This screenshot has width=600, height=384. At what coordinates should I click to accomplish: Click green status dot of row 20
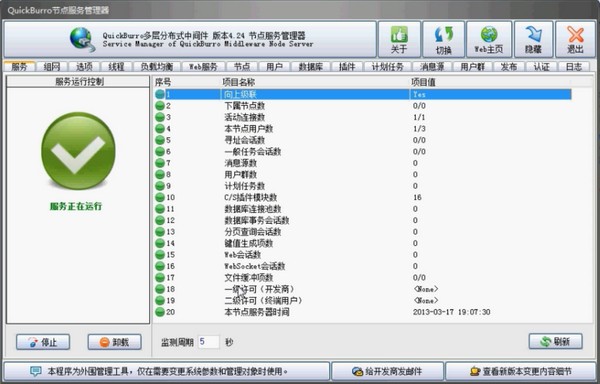tap(160, 312)
